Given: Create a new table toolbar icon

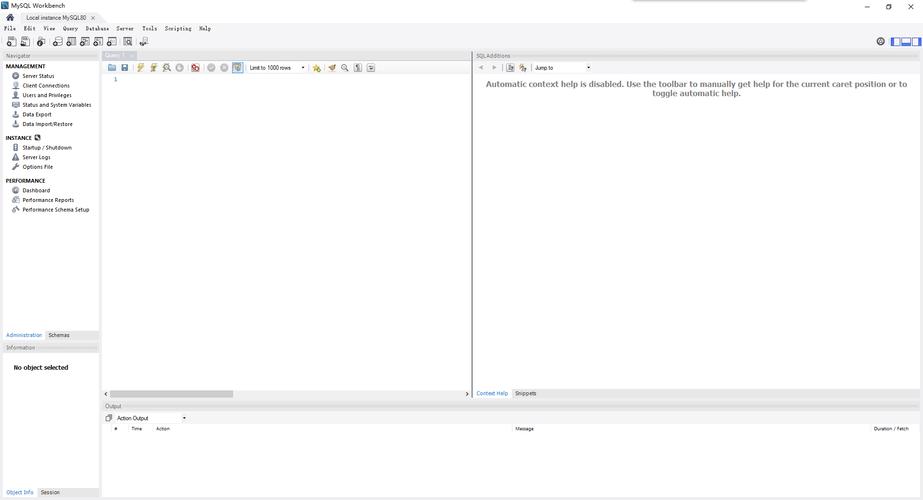Looking at the screenshot, I should click(x=71, y=42).
